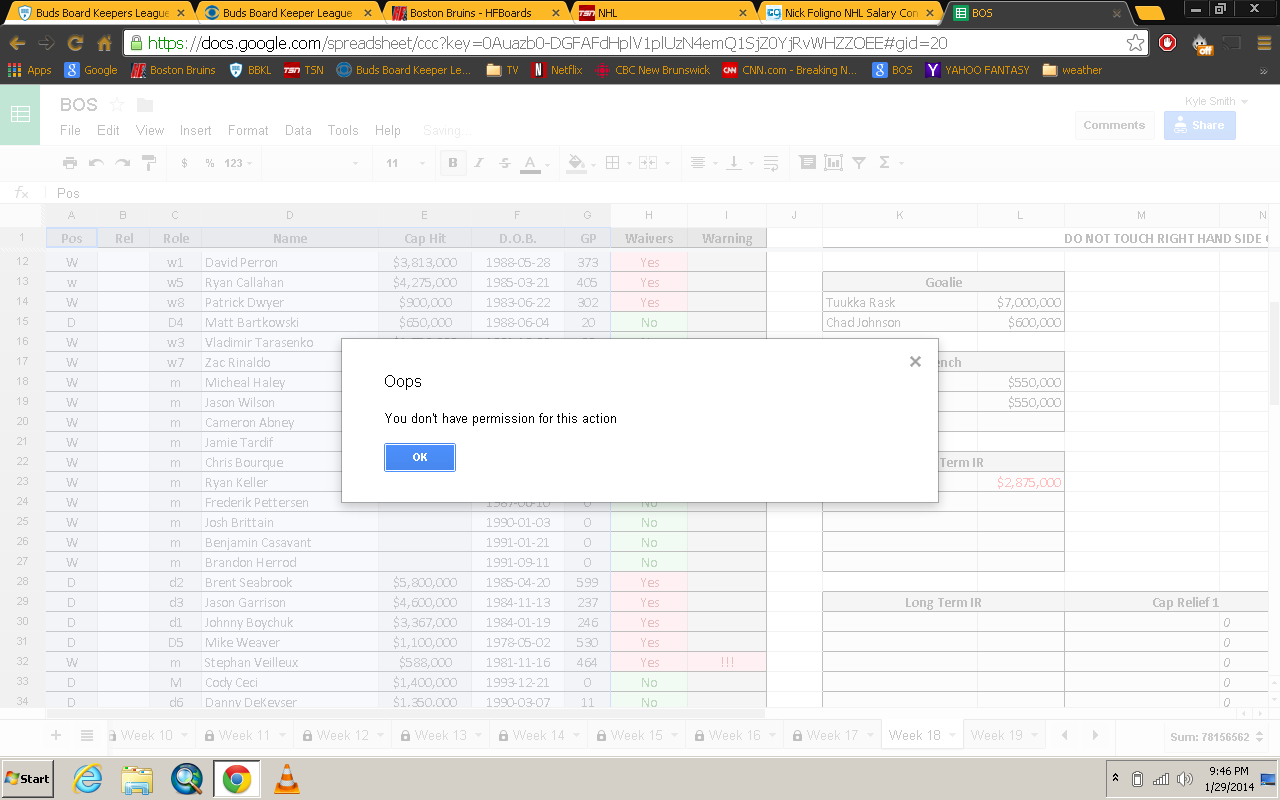This screenshot has width=1280, height=800.
Task: Click Chrome's home button
Action: (x=104, y=43)
